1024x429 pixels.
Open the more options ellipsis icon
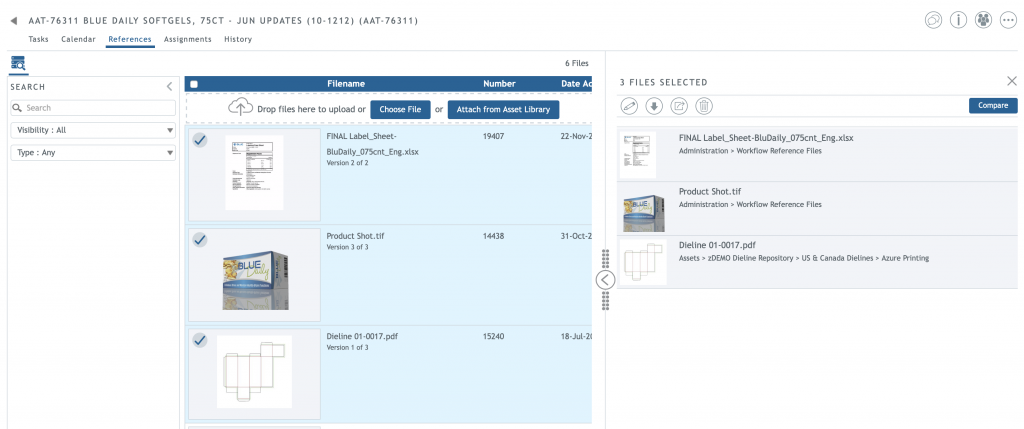point(1008,20)
